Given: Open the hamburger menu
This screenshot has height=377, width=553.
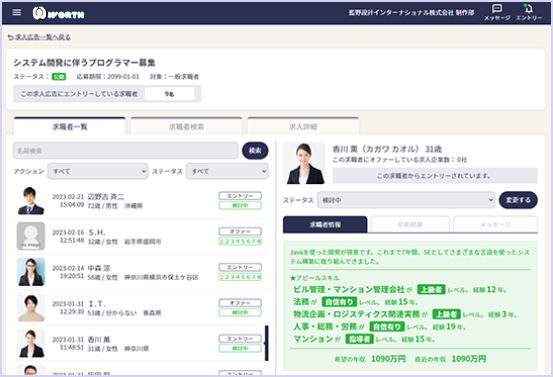Looking at the screenshot, I should click(17, 12).
